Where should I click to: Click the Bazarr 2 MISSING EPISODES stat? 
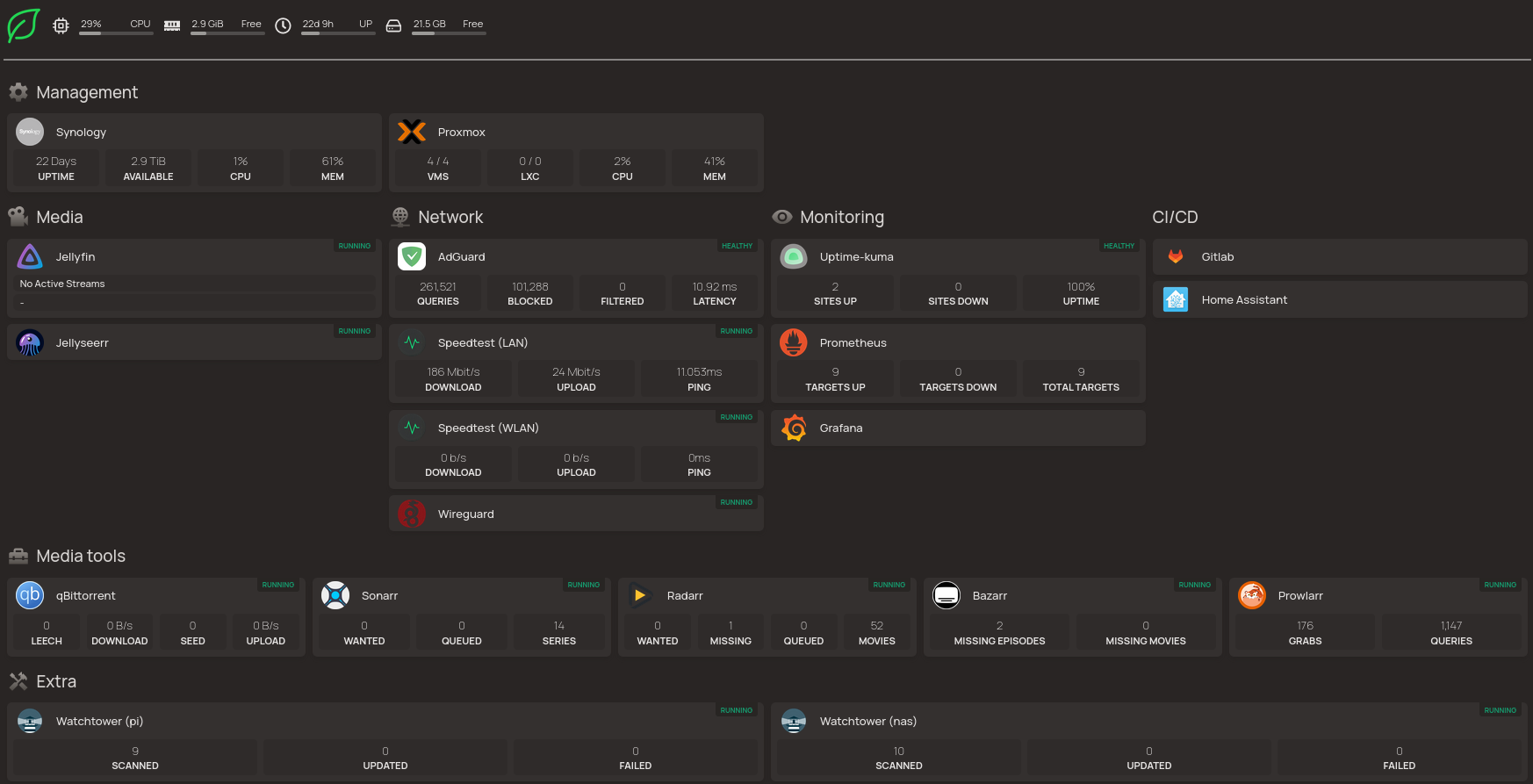point(1000,633)
